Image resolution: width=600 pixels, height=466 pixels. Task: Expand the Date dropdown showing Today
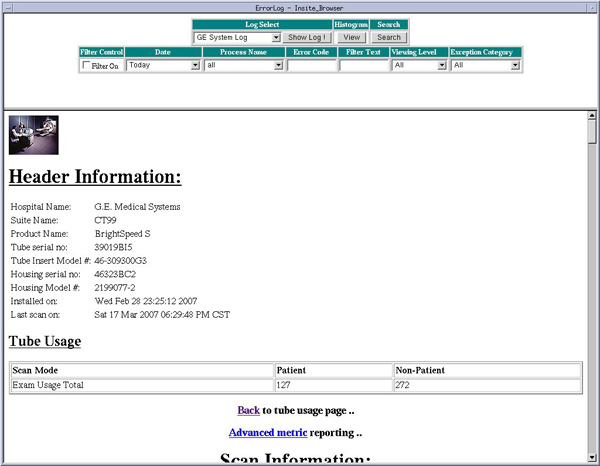pyautogui.click(x=163, y=65)
